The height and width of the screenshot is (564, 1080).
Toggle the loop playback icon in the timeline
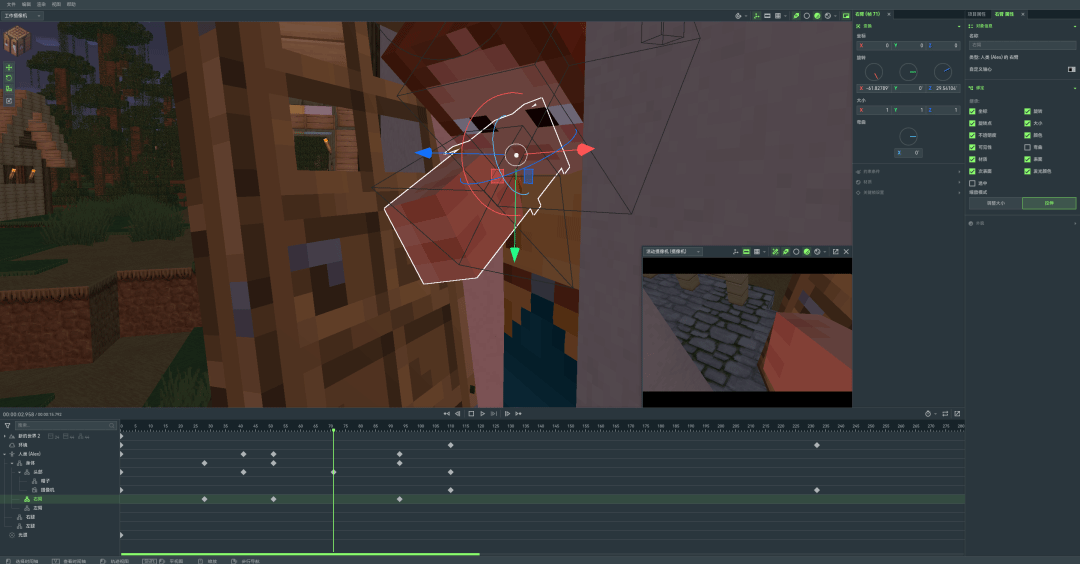[x=945, y=414]
